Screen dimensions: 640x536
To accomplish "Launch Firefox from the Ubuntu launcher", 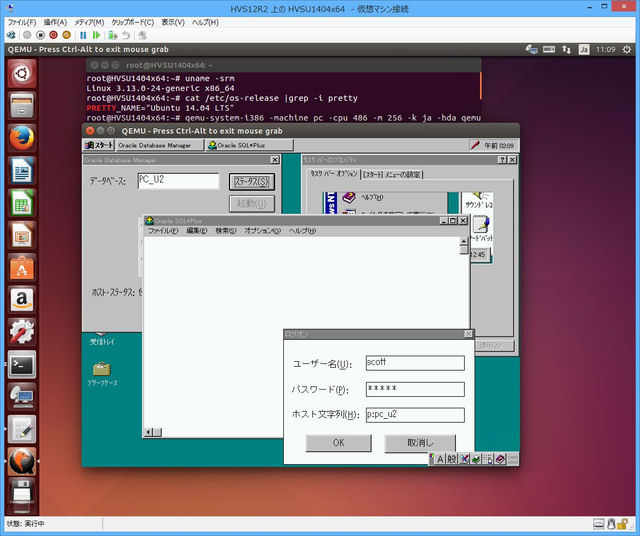I will click(22, 138).
